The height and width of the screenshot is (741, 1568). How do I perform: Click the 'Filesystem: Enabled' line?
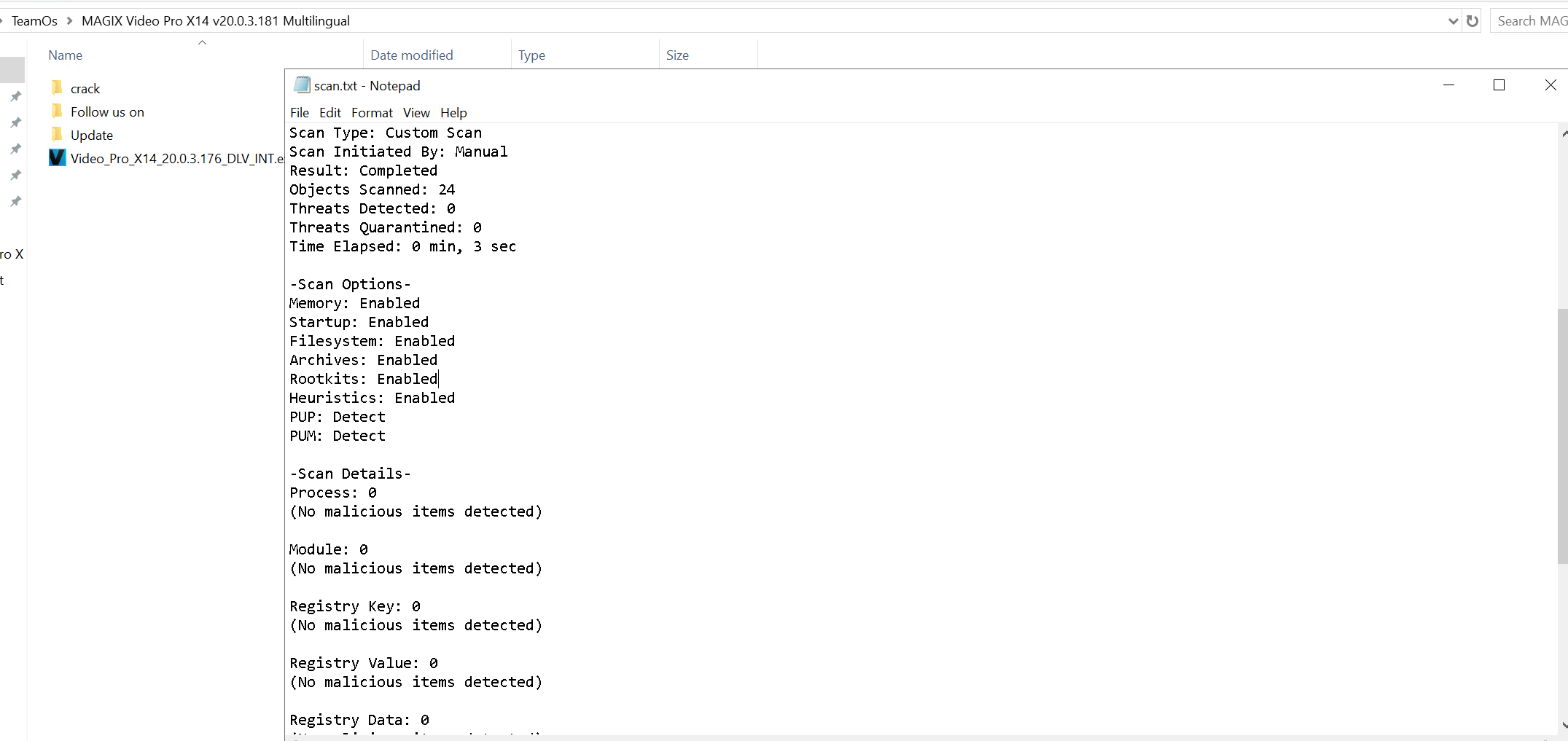pos(373,341)
